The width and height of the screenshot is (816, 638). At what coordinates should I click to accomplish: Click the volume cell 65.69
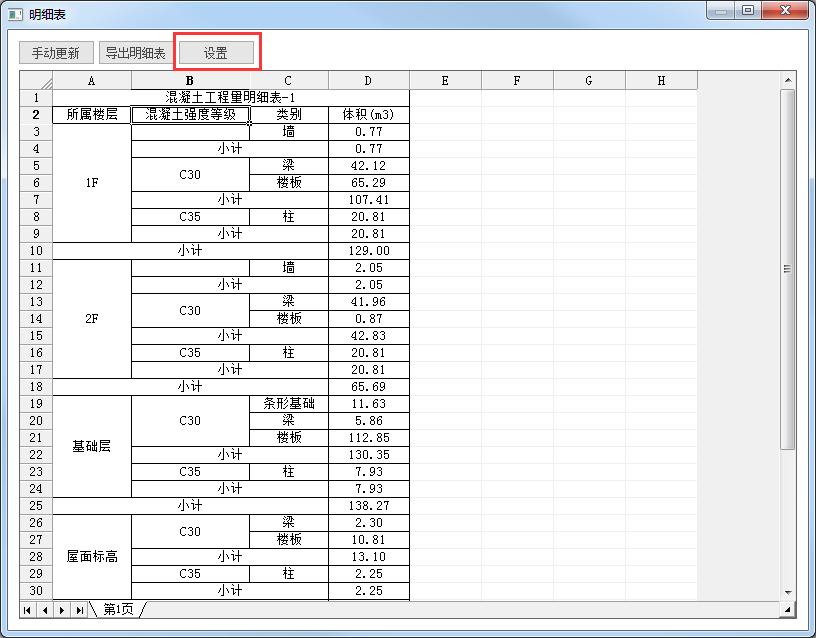(x=369, y=387)
